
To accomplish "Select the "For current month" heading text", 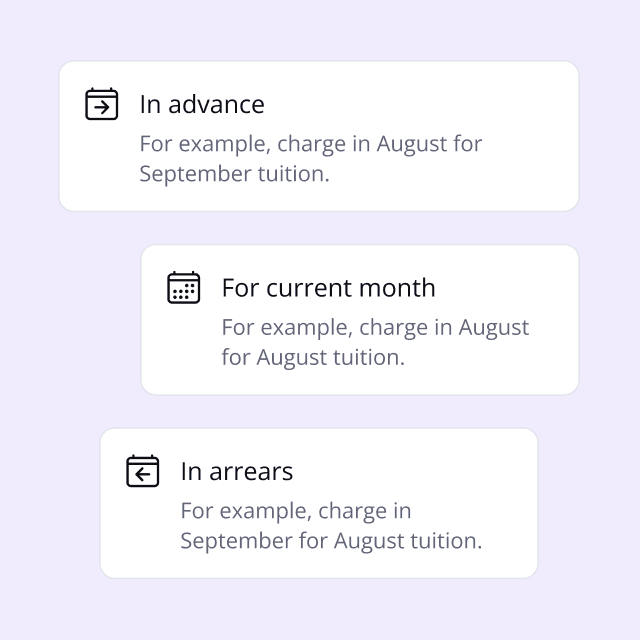I will [329, 288].
